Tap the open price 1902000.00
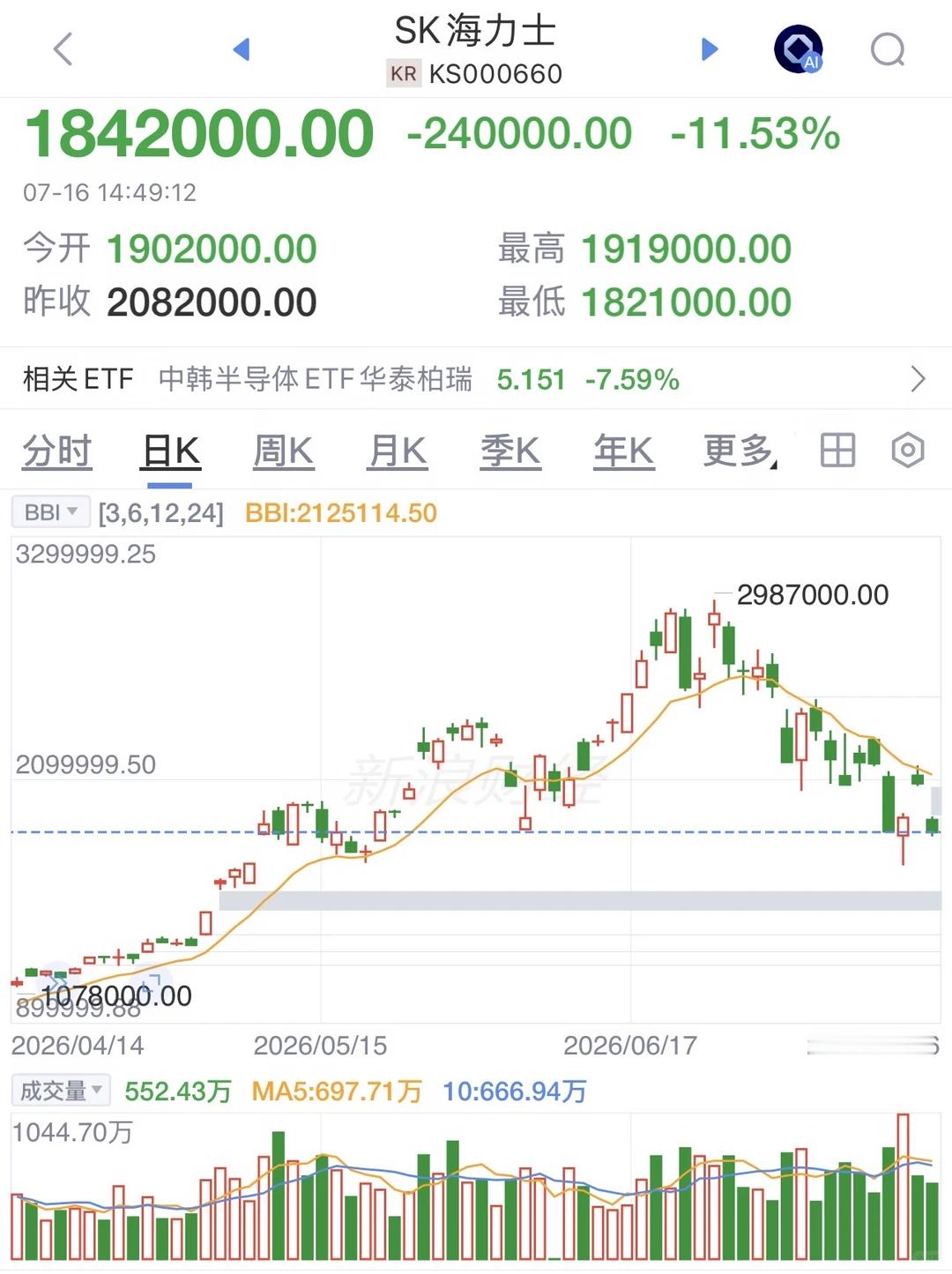 [x=212, y=249]
